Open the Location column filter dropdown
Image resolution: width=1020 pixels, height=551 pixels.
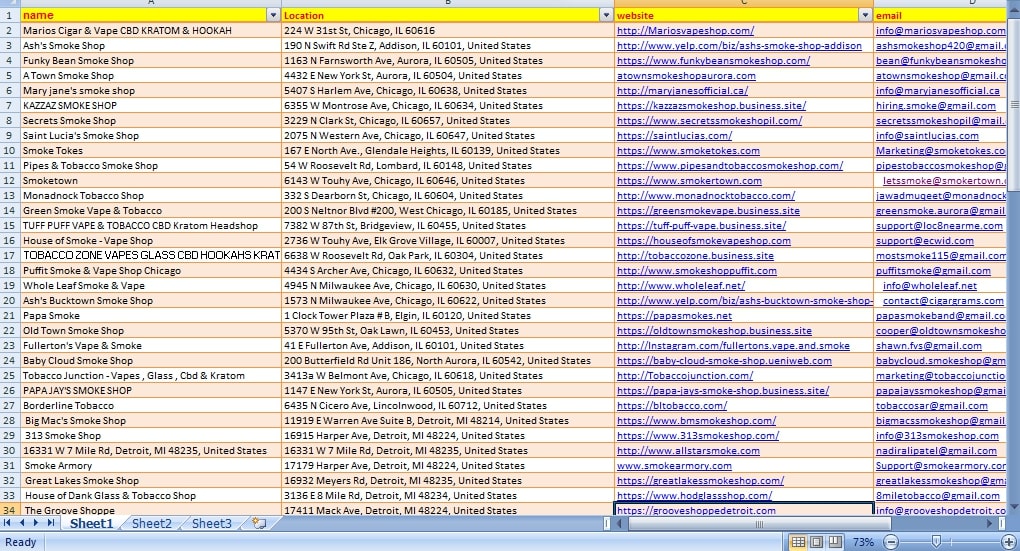[606, 15]
